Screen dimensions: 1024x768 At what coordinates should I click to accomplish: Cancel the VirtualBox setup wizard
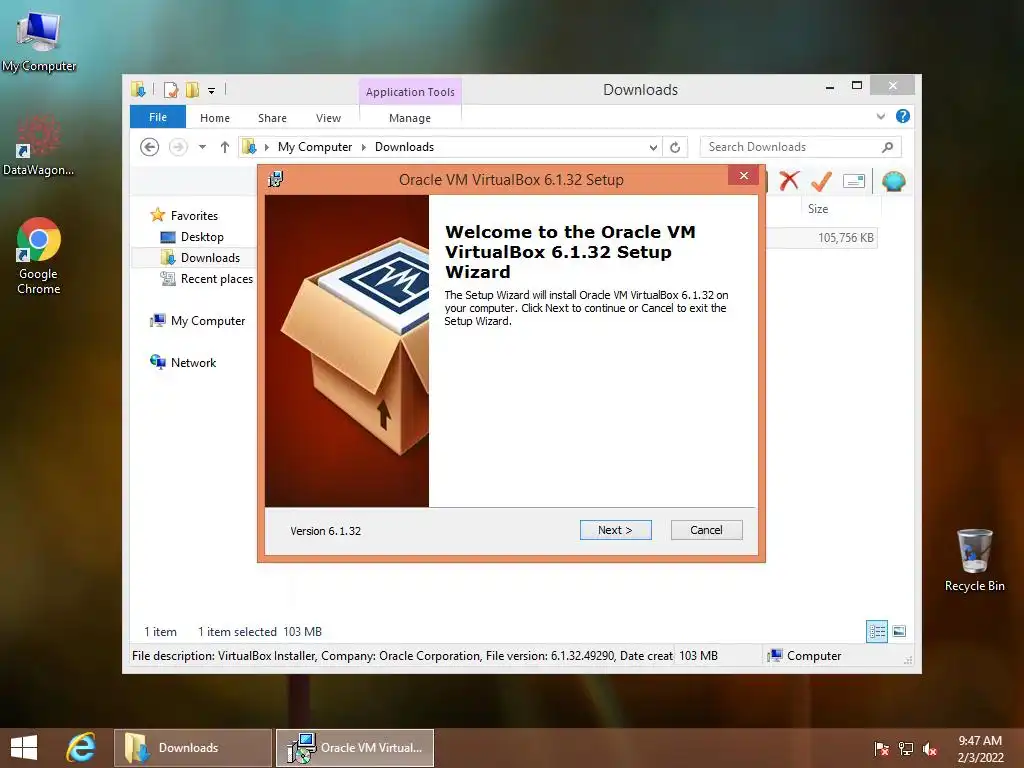click(x=706, y=530)
